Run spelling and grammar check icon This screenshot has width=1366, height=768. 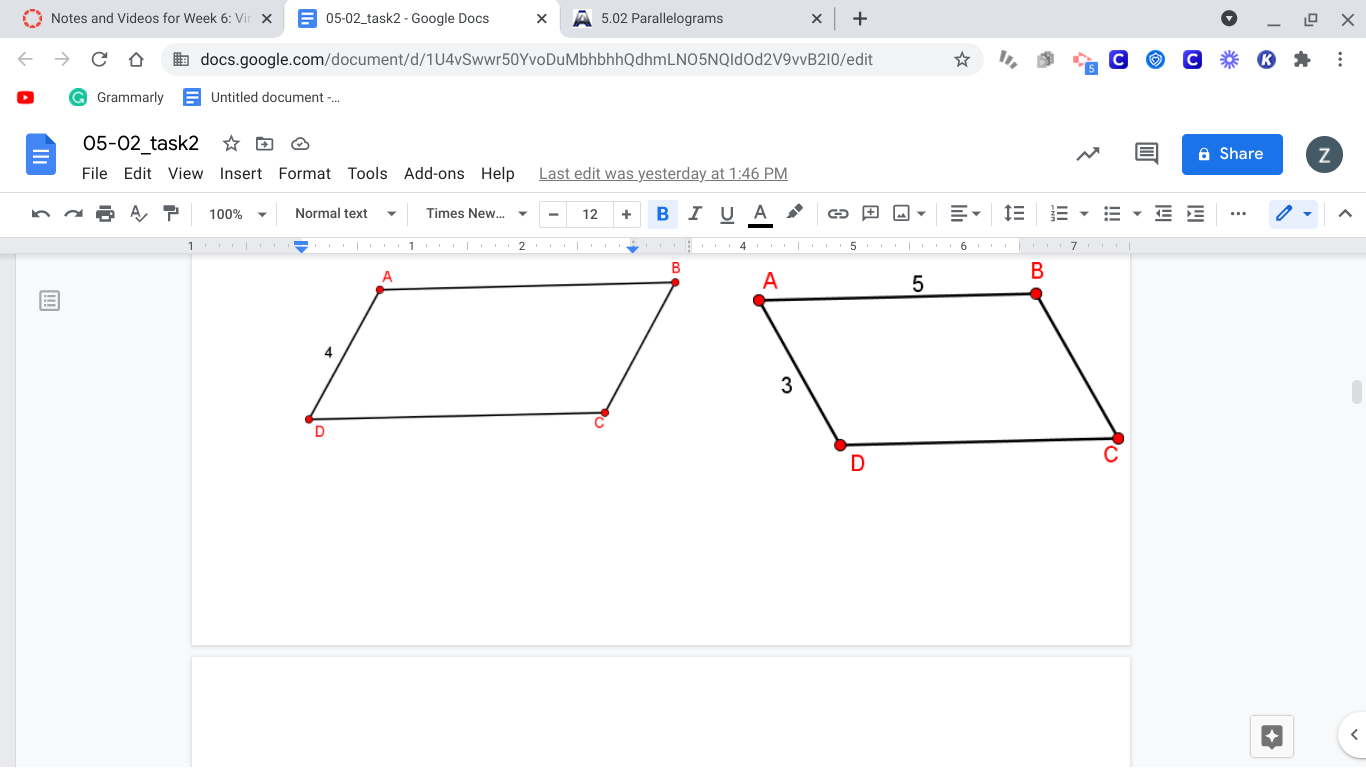(139, 213)
